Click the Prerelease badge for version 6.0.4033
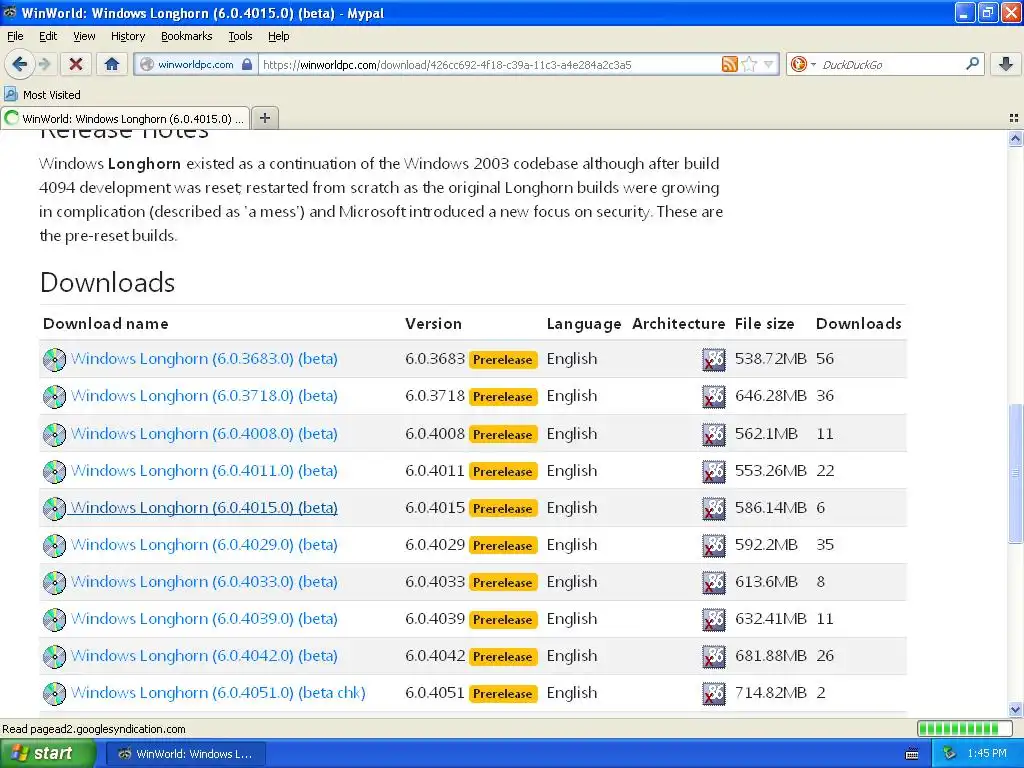The width and height of the screenshot is (1024, 768). click(x=503, y=583)
